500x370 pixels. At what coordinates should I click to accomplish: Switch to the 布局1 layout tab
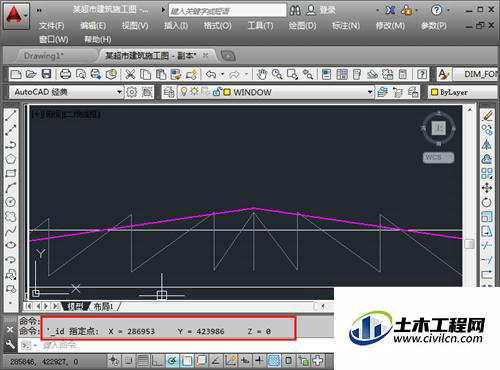[x=104, y=306]
